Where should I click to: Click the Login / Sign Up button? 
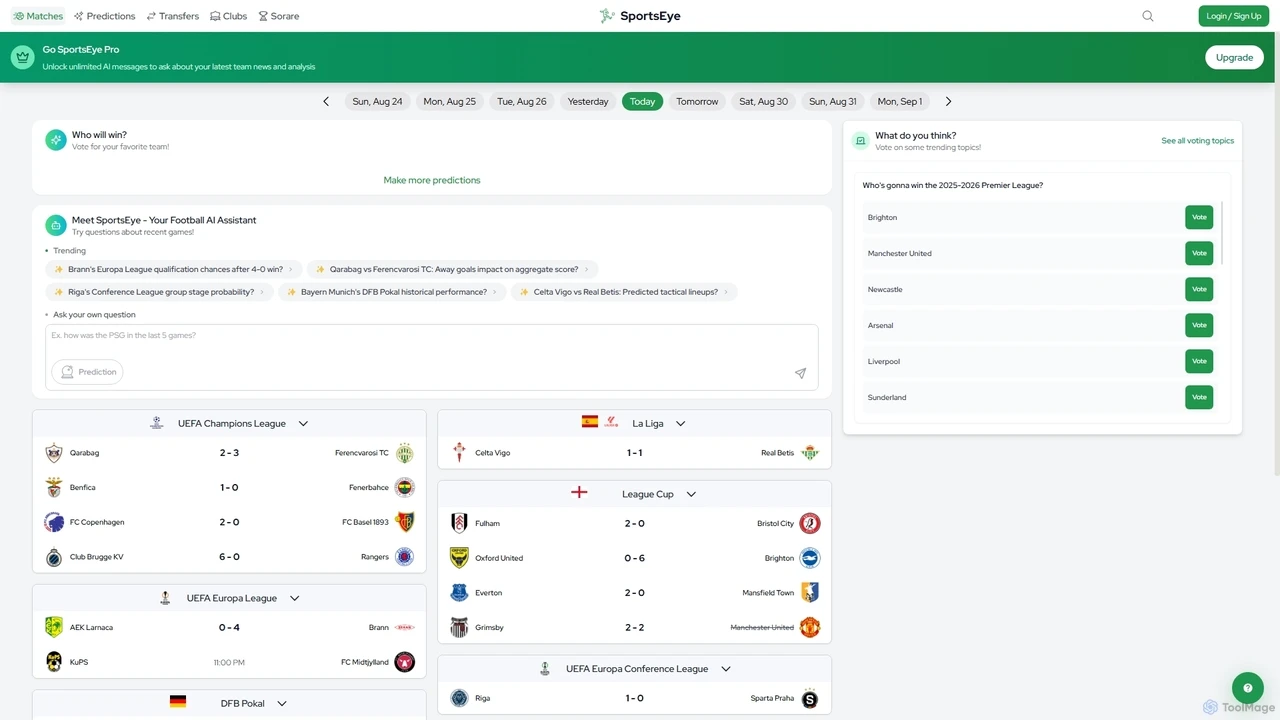tap(1234, 16)
